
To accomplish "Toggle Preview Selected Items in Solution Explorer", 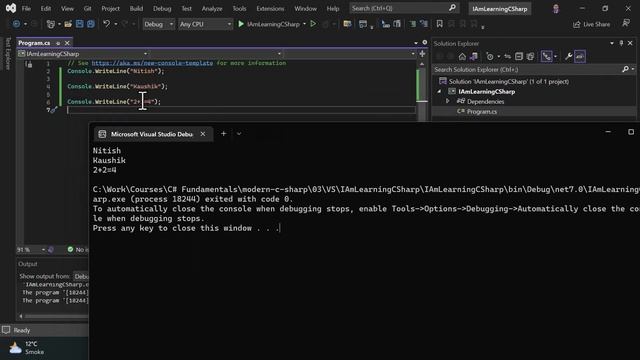I will tap(580, 56).
